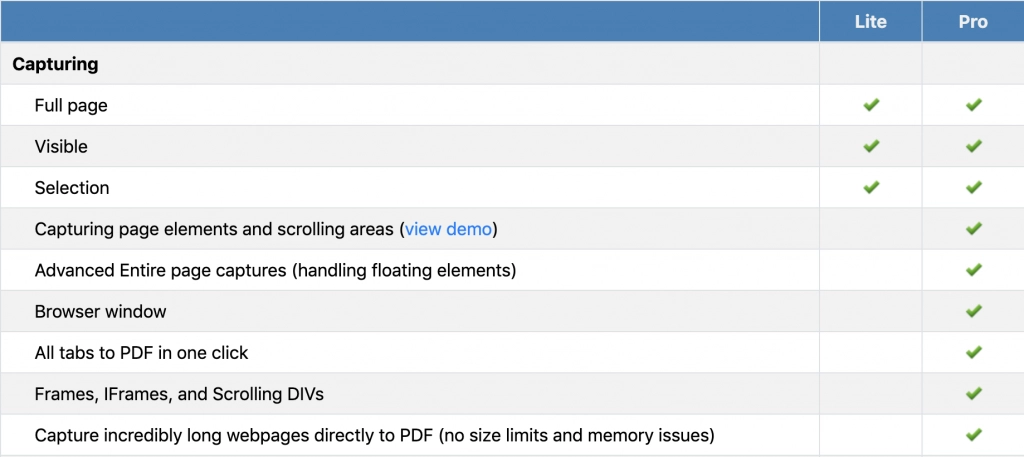Open the view demo link
Image resolution: width=1024 pixels, height=457 pixels.
click(x=448, y=229)
